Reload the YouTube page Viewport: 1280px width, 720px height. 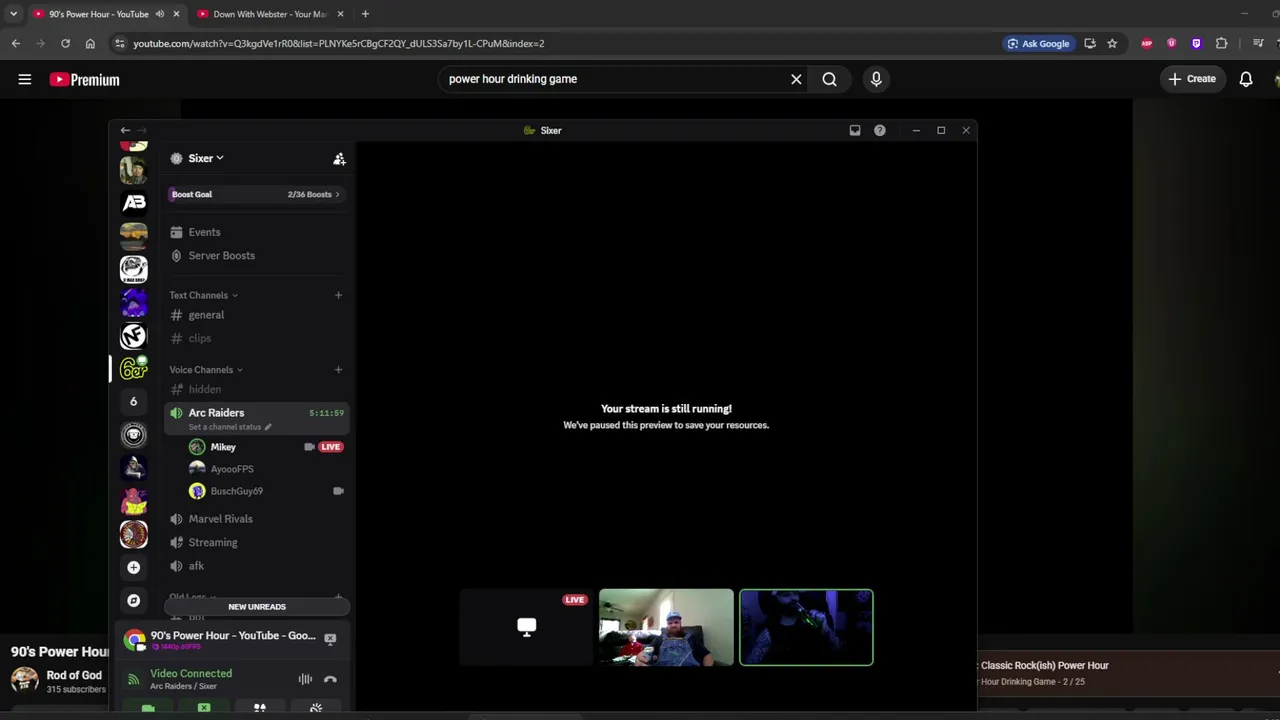(x=65, y=43)
